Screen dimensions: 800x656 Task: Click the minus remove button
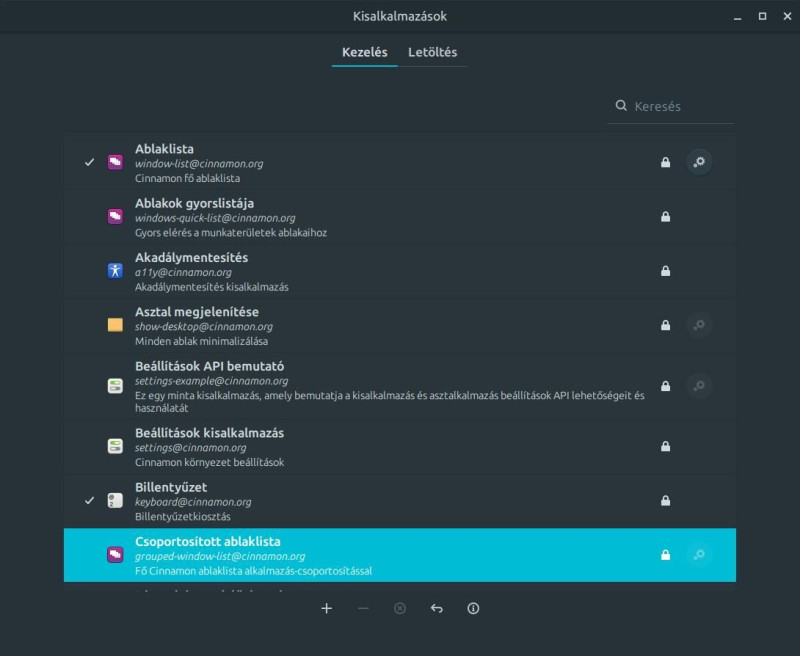click(363, 608)
